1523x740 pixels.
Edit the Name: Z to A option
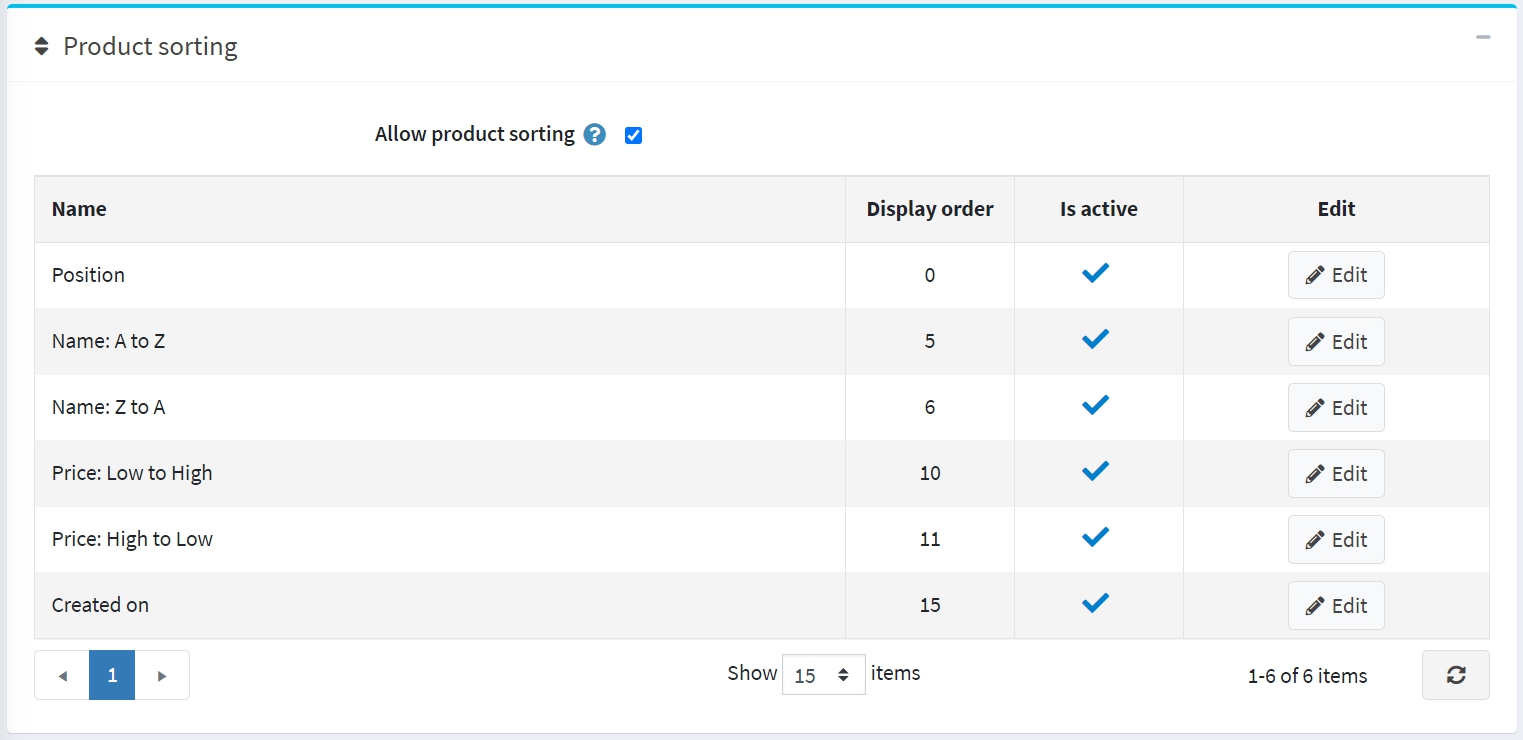[x=1335, y=407]
